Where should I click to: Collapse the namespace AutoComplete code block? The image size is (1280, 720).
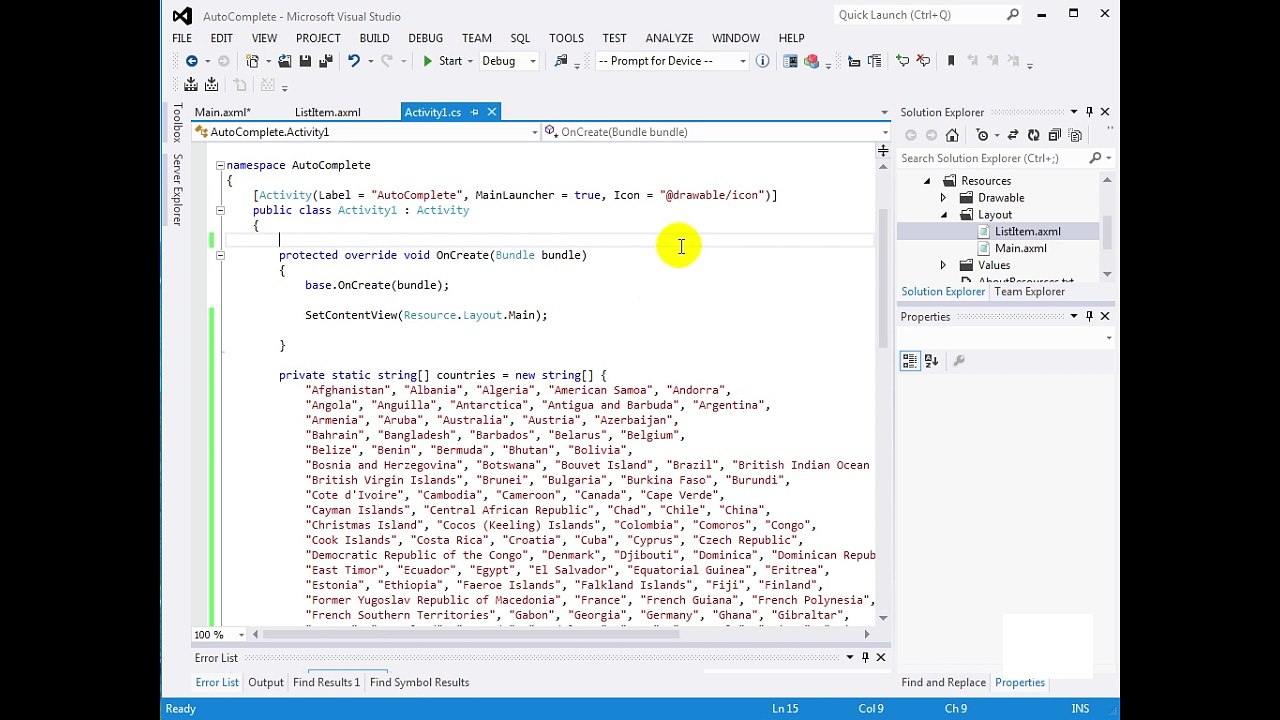click(220, 165)
